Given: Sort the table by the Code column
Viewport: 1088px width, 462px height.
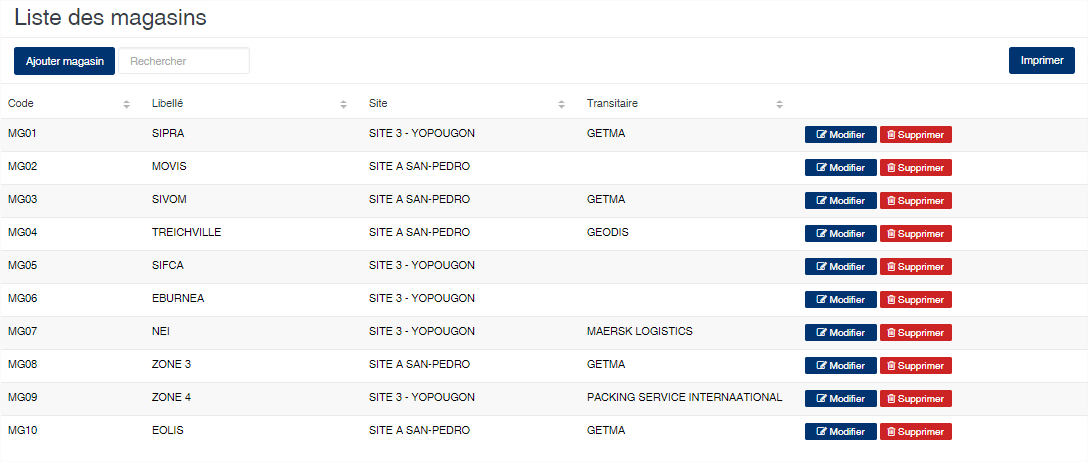Looking at the screenshot, I should pyautogui.click(x=69, y=103).
